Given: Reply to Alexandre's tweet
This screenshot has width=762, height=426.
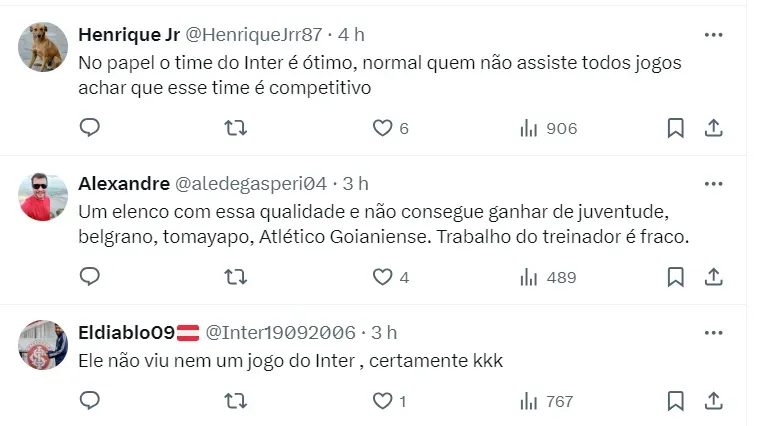Looking at the screenshot, I should [89, 277].
